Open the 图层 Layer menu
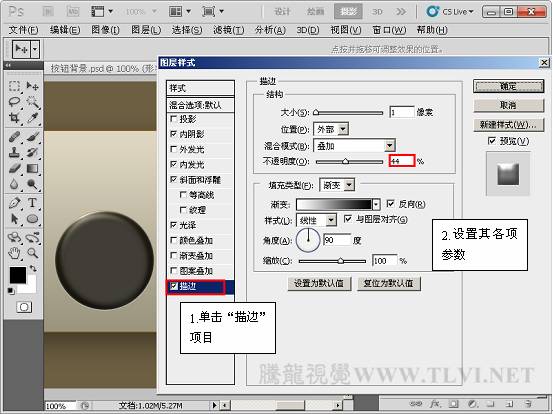The image size is (553, 414). point(146,30)
